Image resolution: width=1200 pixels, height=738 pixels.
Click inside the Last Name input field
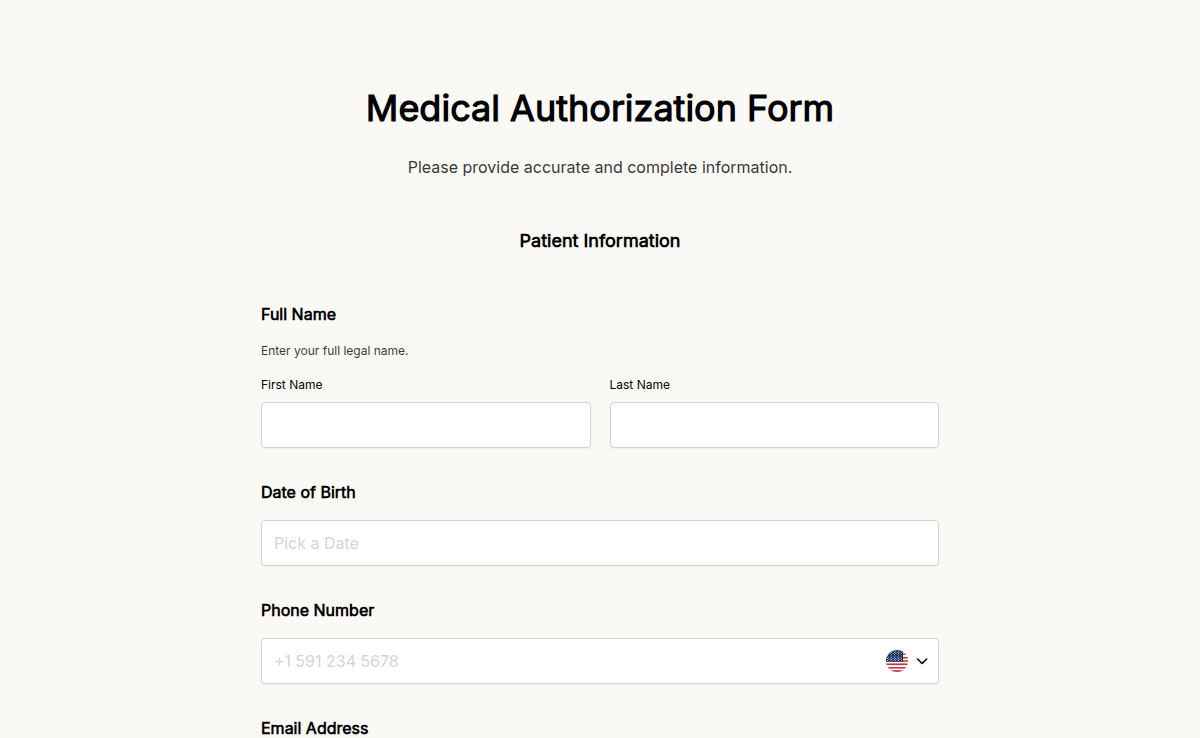point(774,424)
